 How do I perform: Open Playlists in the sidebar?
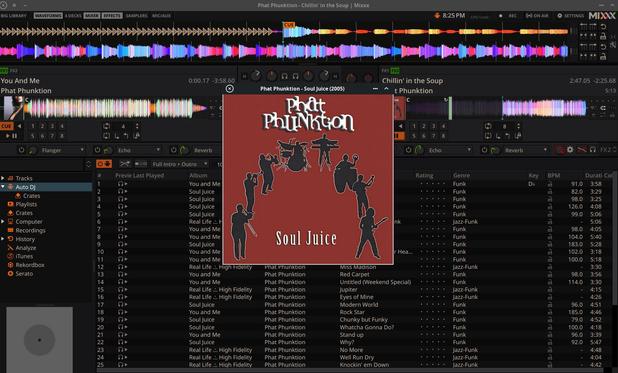tap(26, 204)
